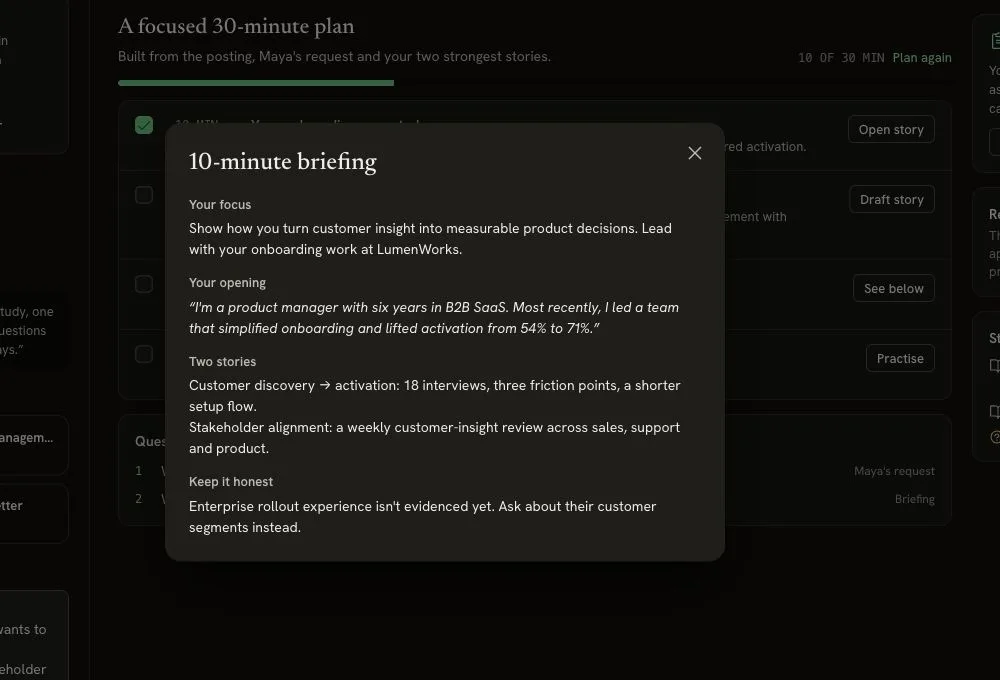Click the clipboard icon in the right panel
1000x680 pixels.
pyautogui.click(x=995, y=41)
